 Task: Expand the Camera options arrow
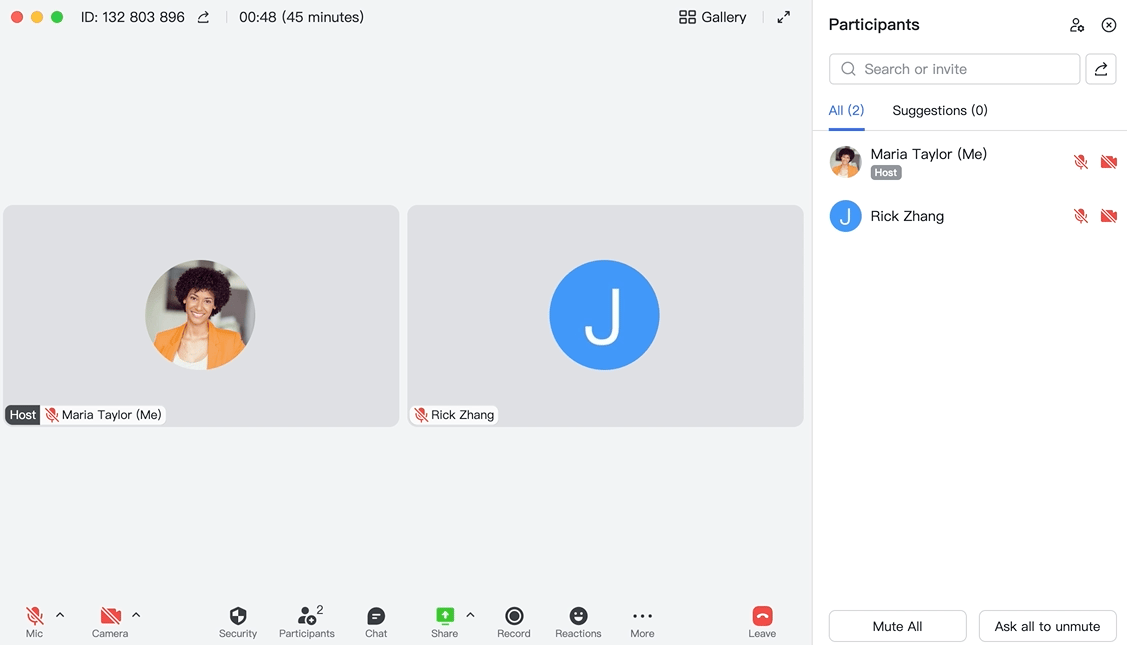[x=136, y=615]
